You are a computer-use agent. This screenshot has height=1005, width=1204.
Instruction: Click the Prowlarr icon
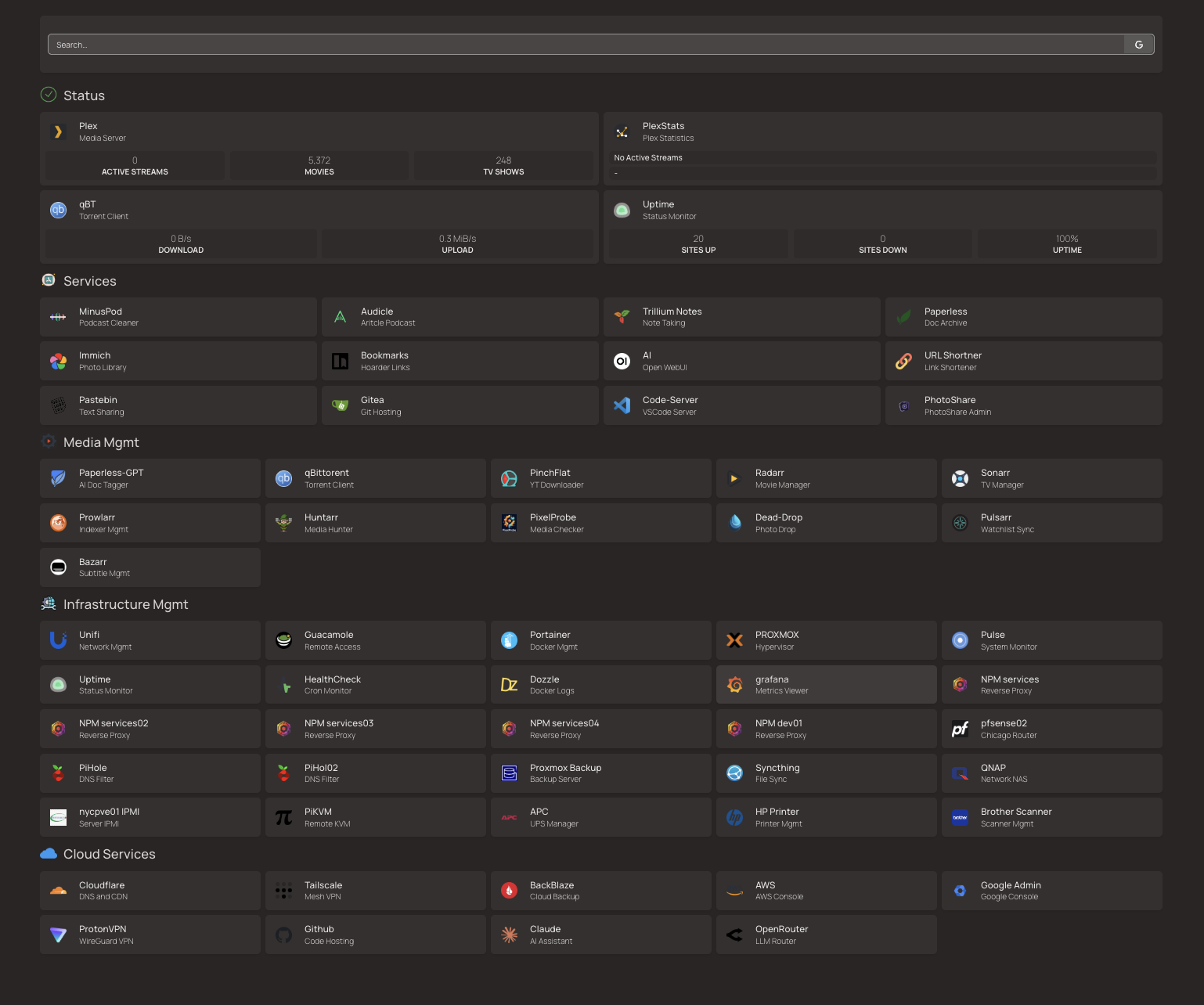58,523
